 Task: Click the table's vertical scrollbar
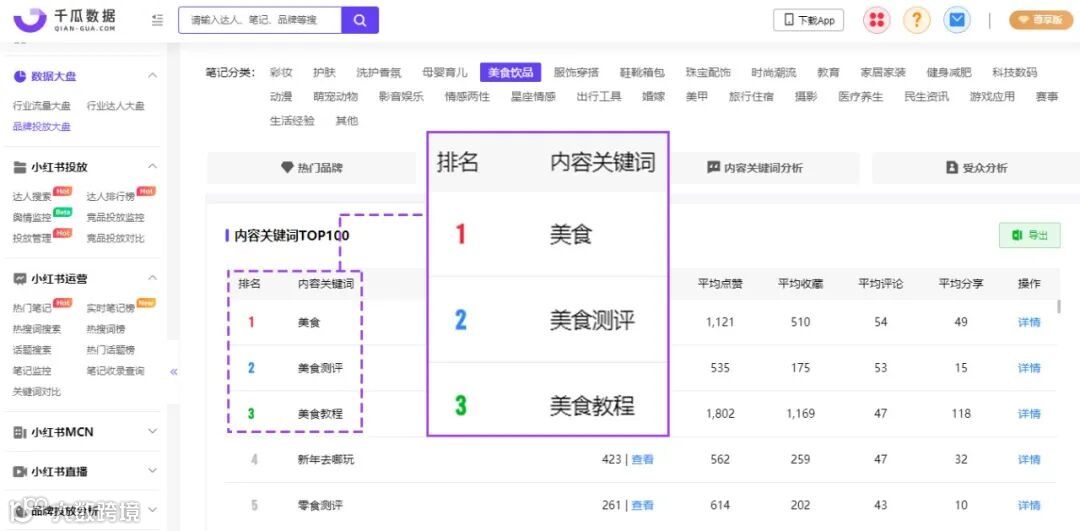(x=1059, y=306)
